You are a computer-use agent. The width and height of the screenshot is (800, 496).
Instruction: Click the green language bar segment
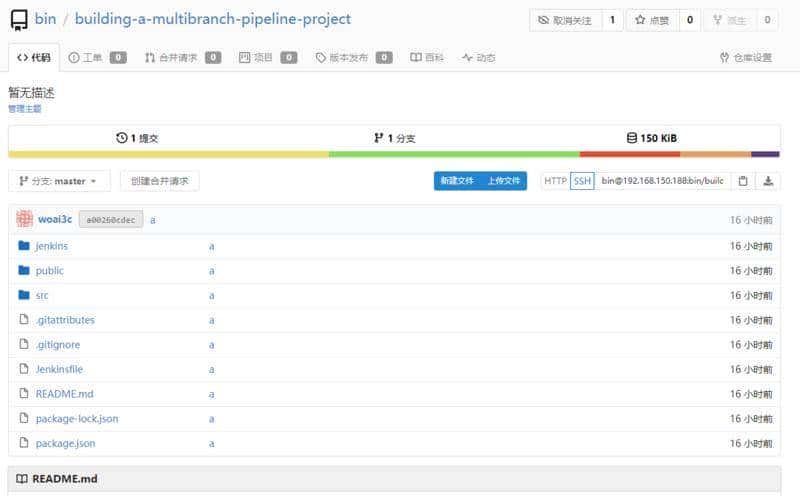454,154
